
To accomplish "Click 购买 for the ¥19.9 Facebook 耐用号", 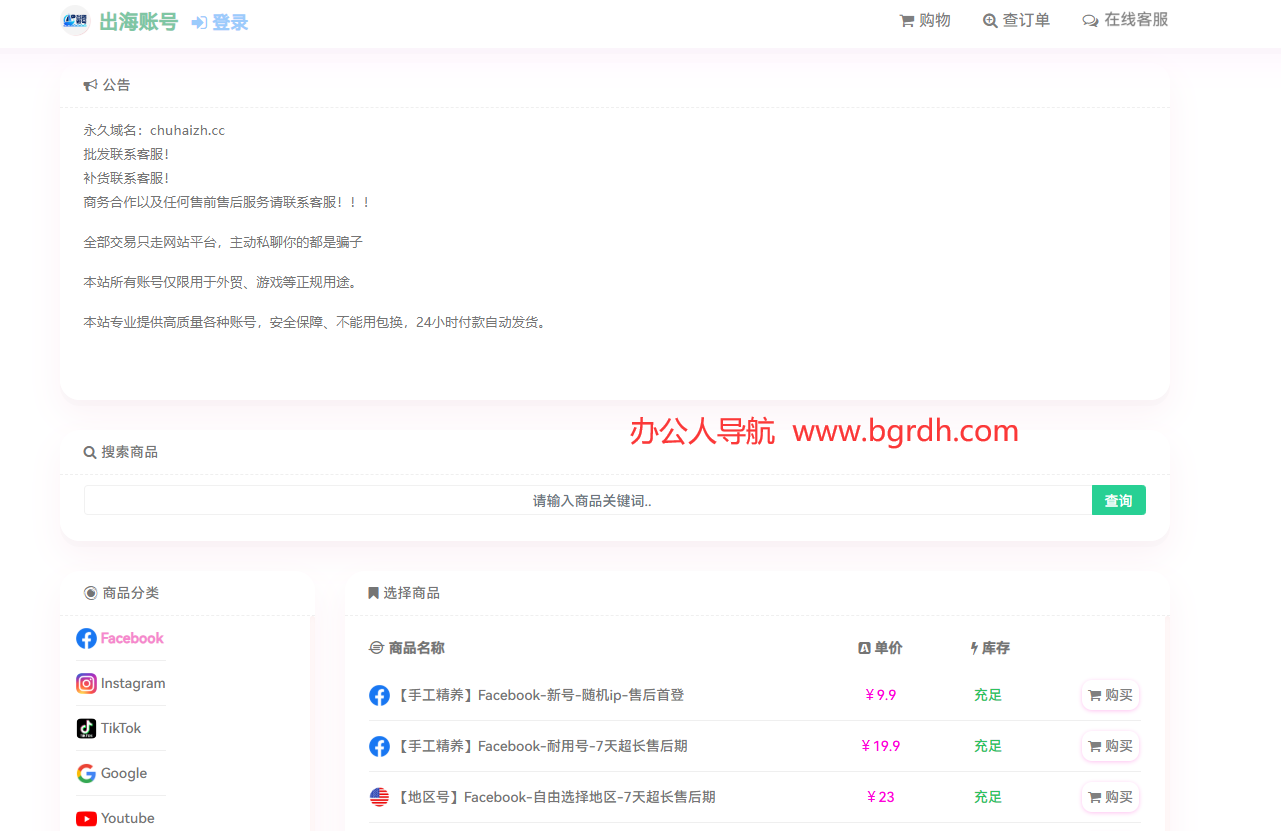I will [1110, 746].
